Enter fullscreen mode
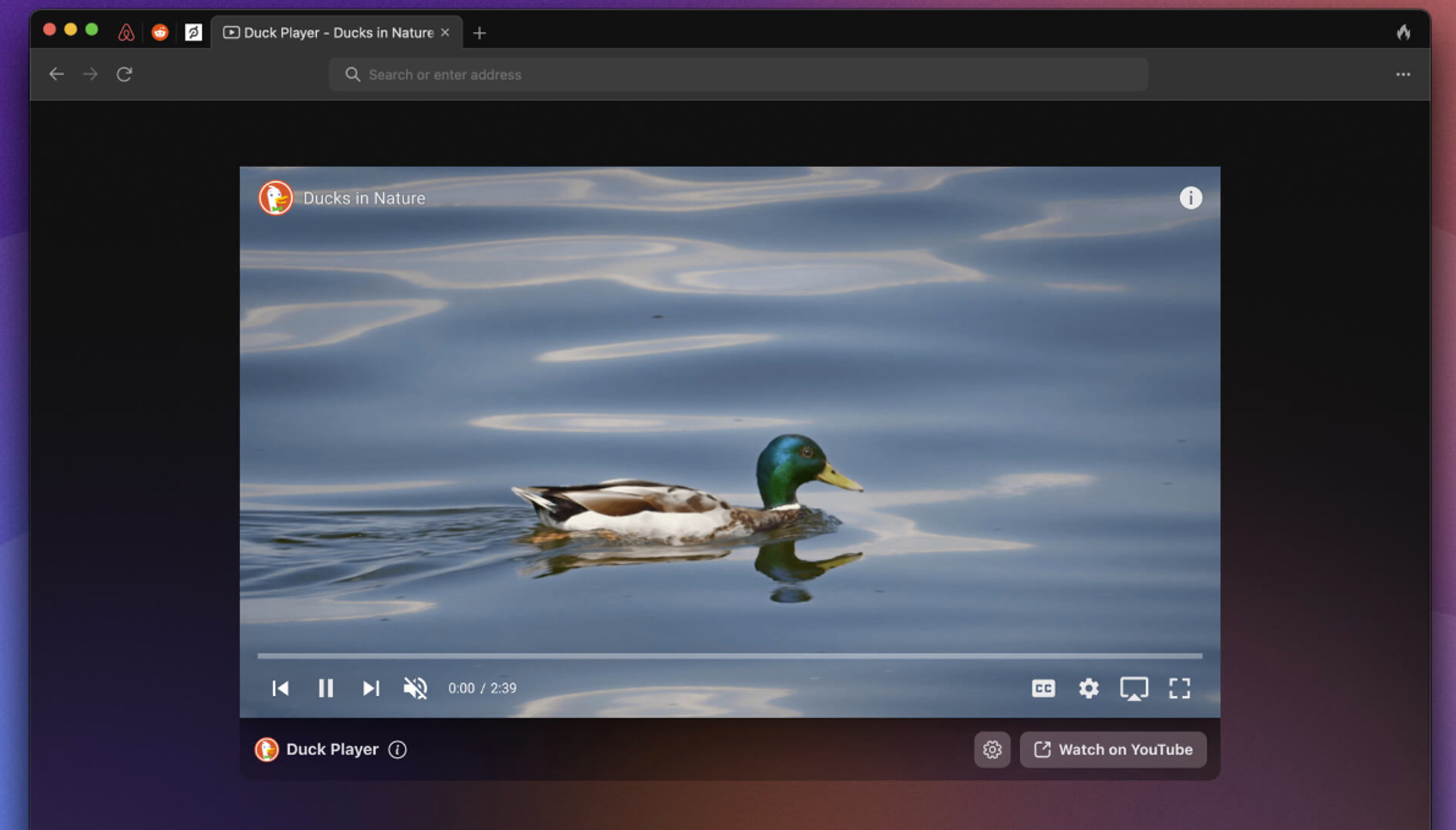The height and width of the screenshot is (830, 1456). (x=1179, y=688)
